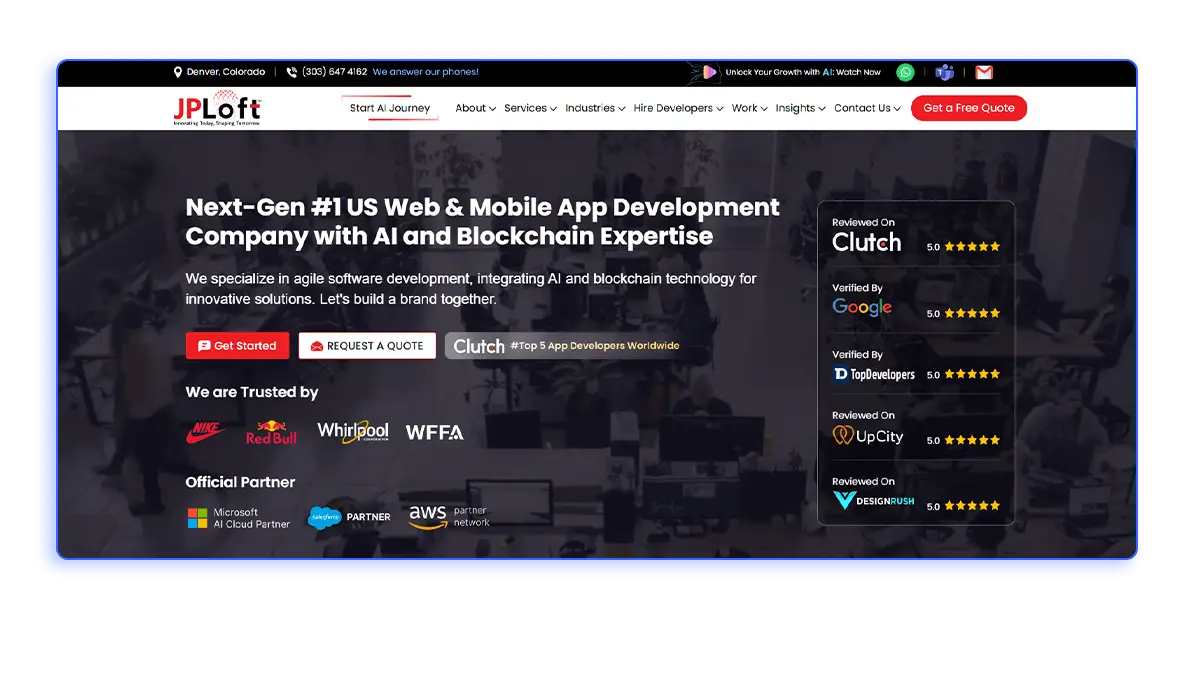Click the Gmail envelope icon
The width and height of the screenshot is (1200, 675).
984,72
